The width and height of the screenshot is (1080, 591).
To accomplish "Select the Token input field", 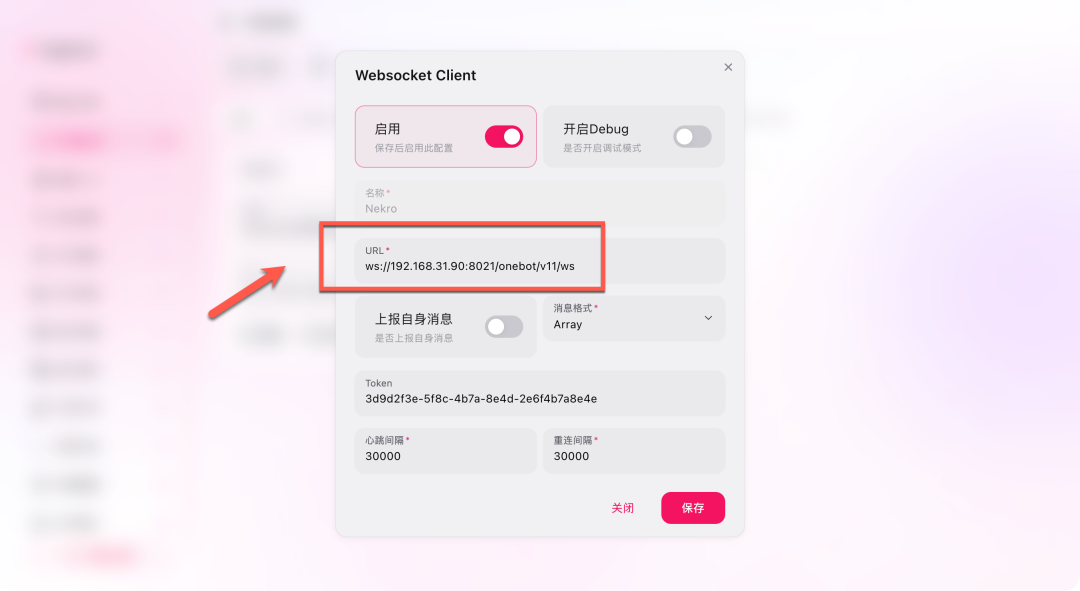I will (x=540, y=393).
